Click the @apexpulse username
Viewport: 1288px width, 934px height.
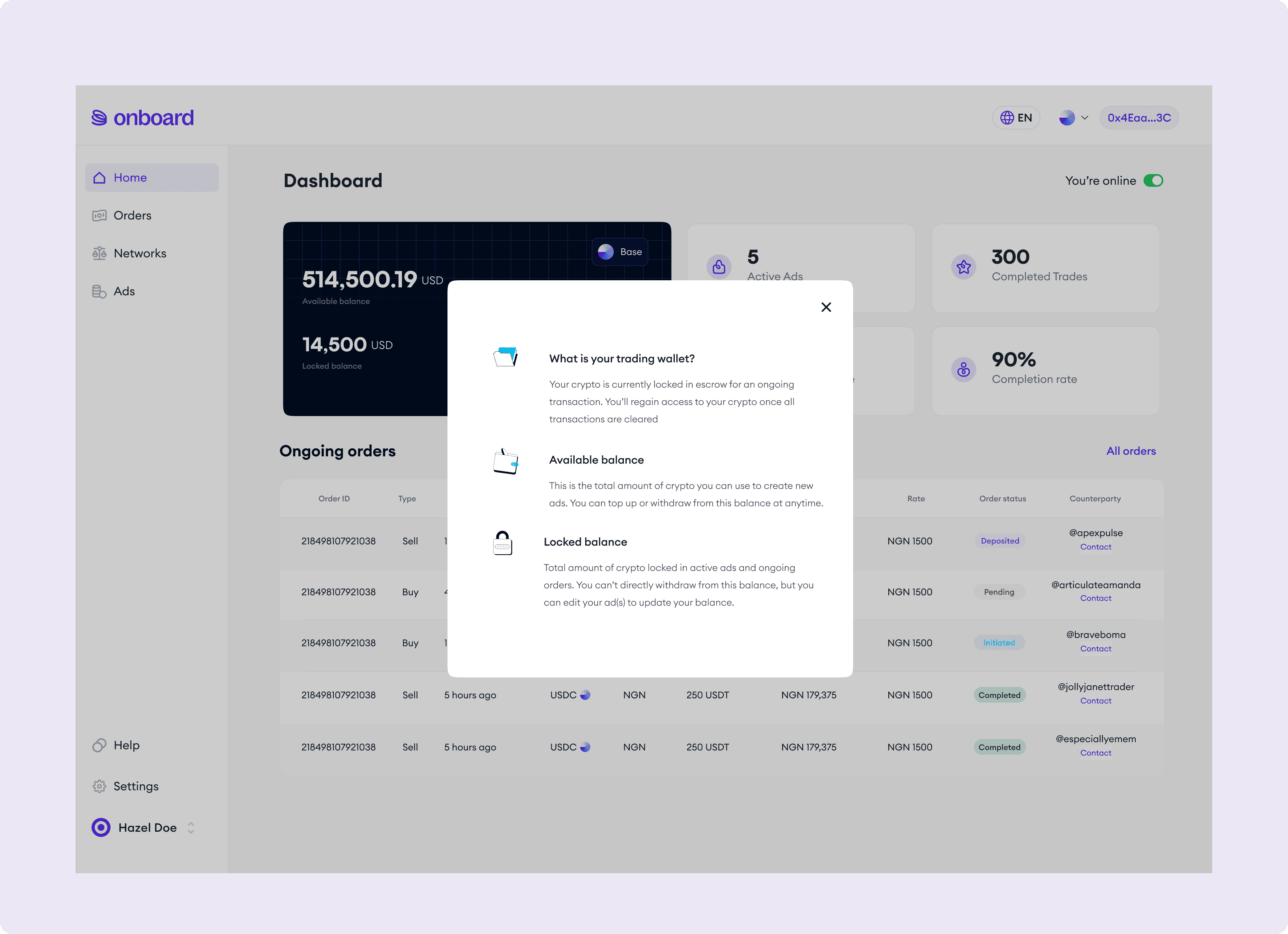coord(1095,533)
